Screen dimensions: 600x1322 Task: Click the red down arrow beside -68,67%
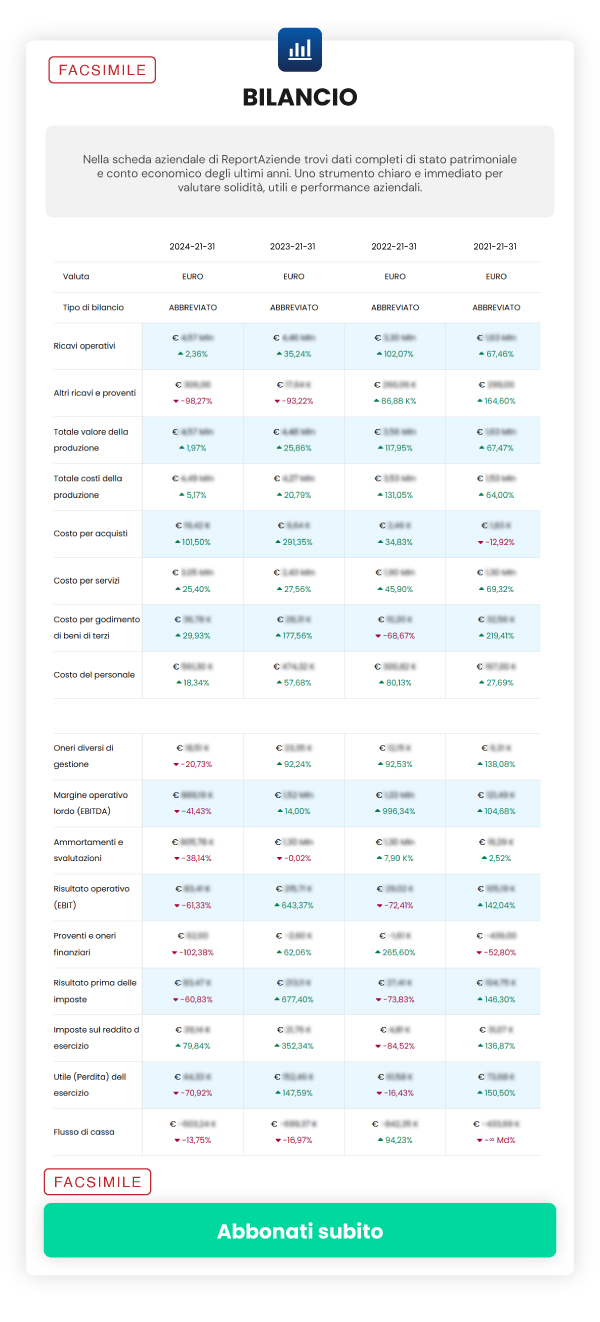pos(378,636)
